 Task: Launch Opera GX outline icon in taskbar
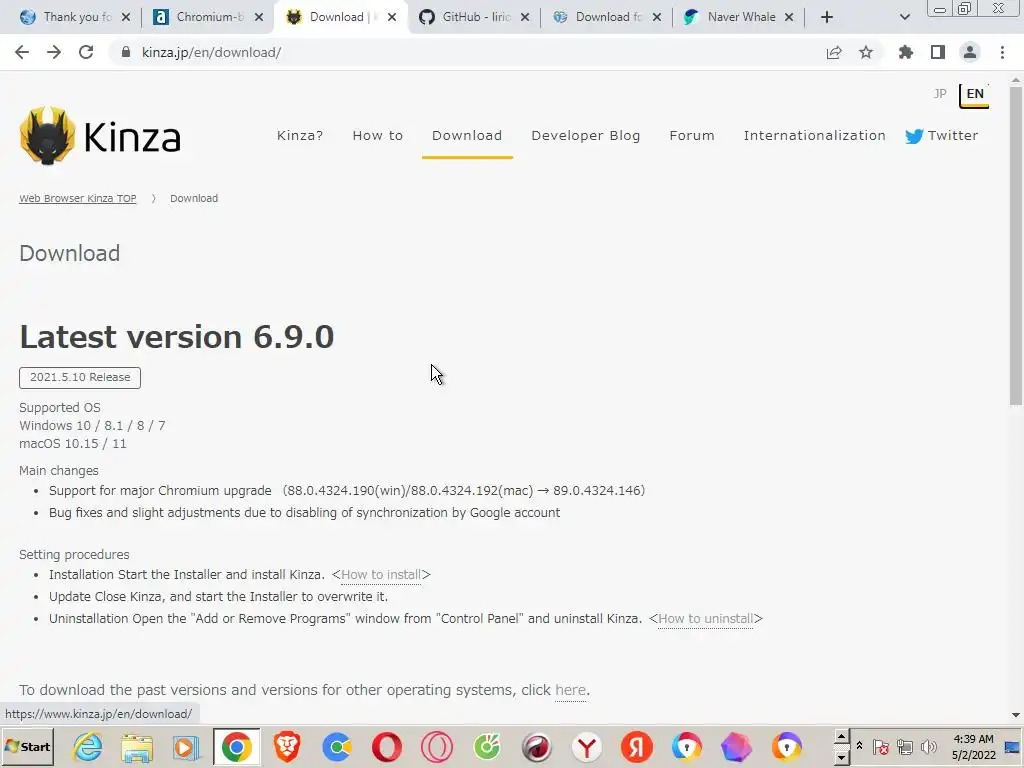click(x=437, y=747)
